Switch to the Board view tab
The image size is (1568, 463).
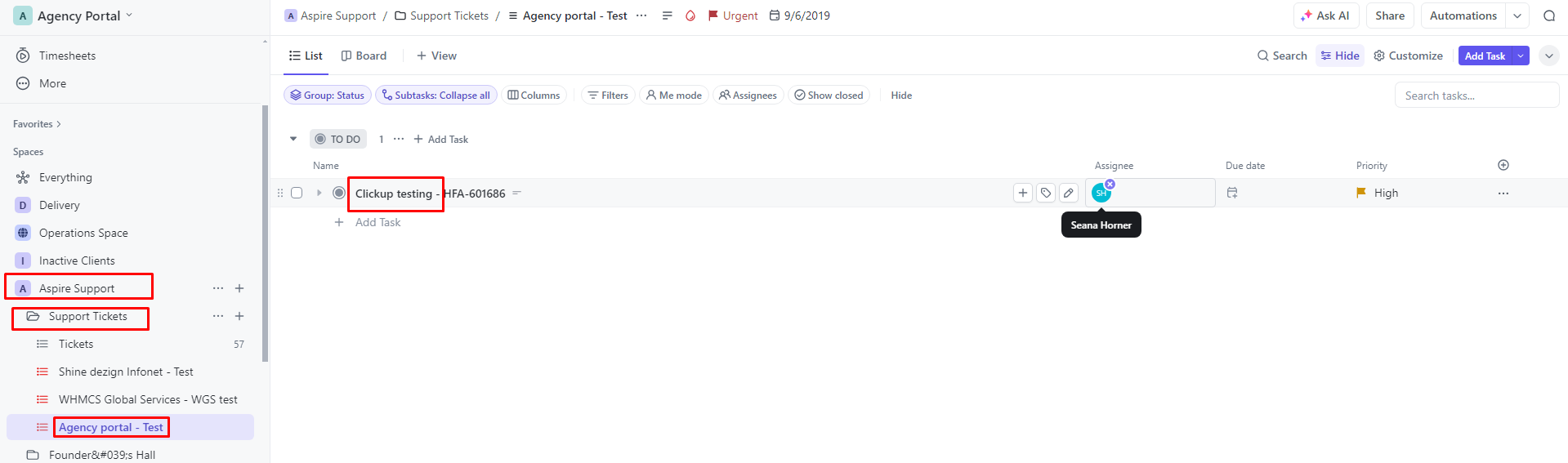pos(364,56)
